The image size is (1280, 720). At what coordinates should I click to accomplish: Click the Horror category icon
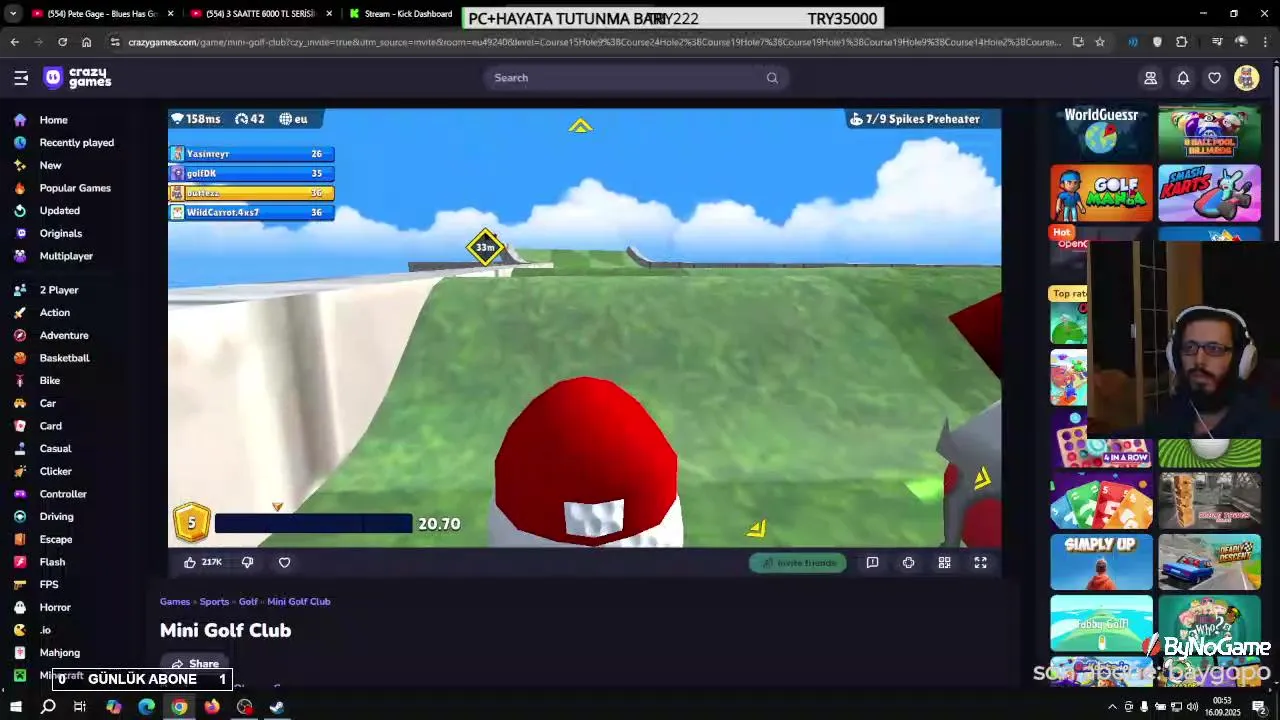(x=20, y=607)
